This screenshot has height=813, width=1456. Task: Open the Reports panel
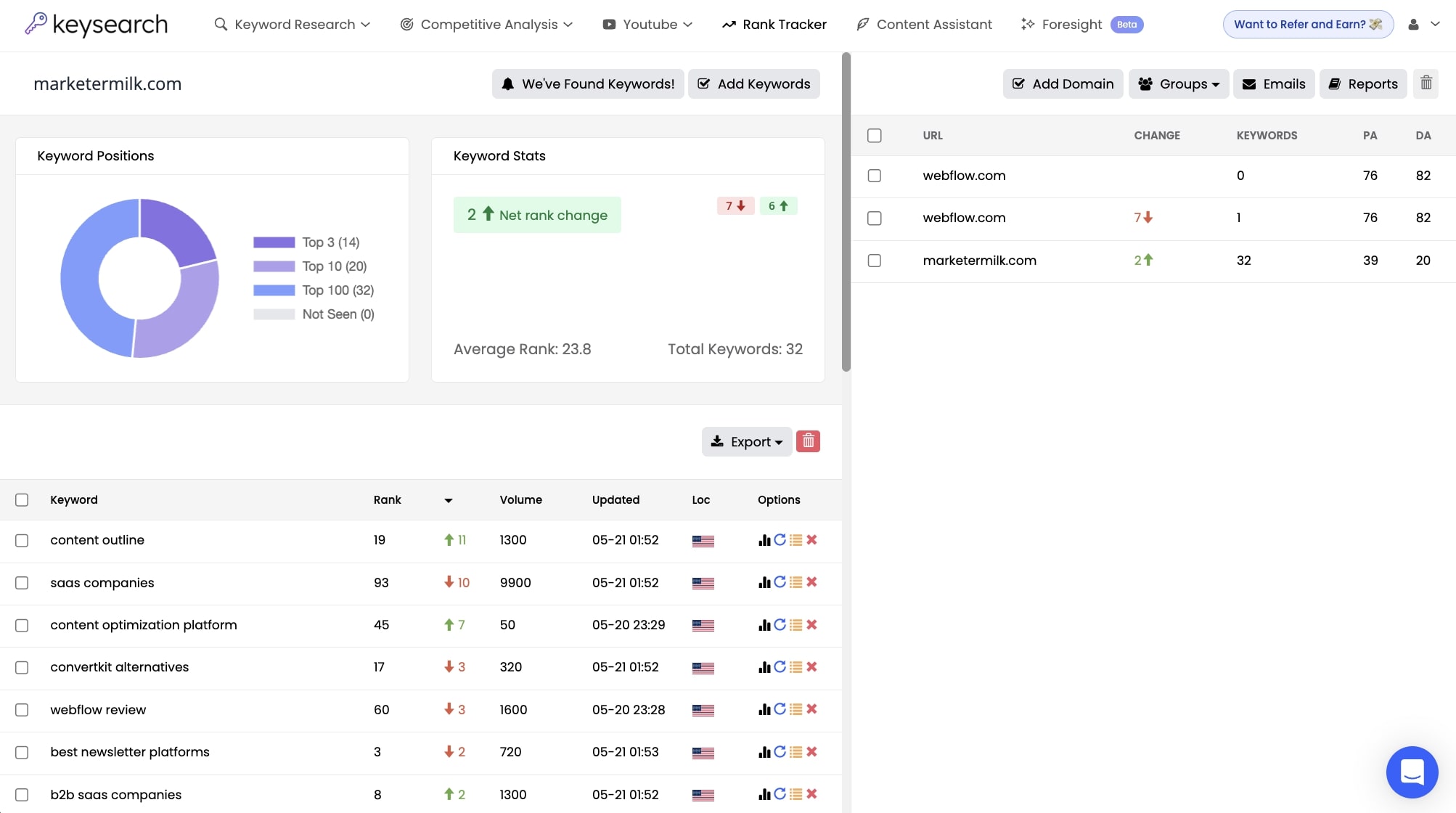pyautogui.click(x=1362, y=83)
